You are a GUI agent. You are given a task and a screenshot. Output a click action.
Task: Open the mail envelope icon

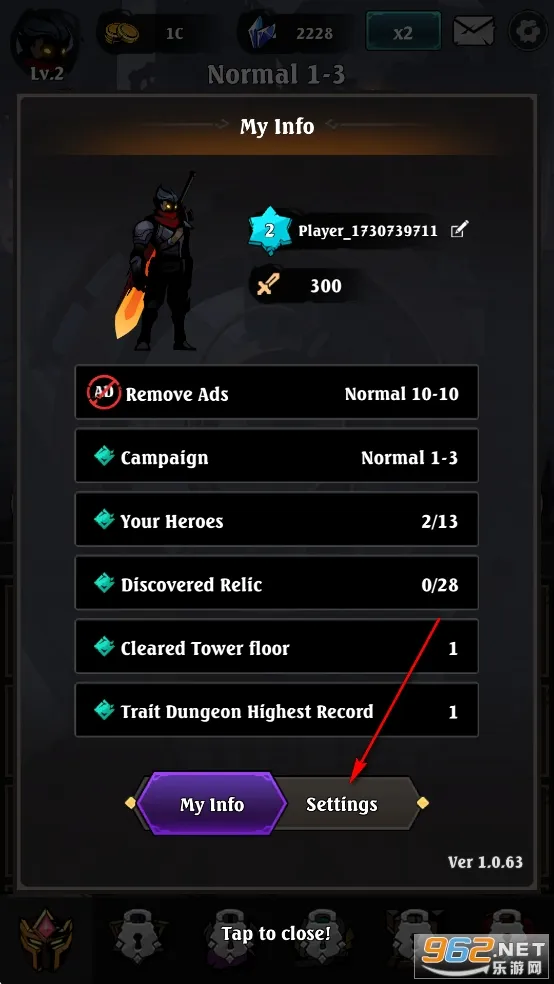474,31
